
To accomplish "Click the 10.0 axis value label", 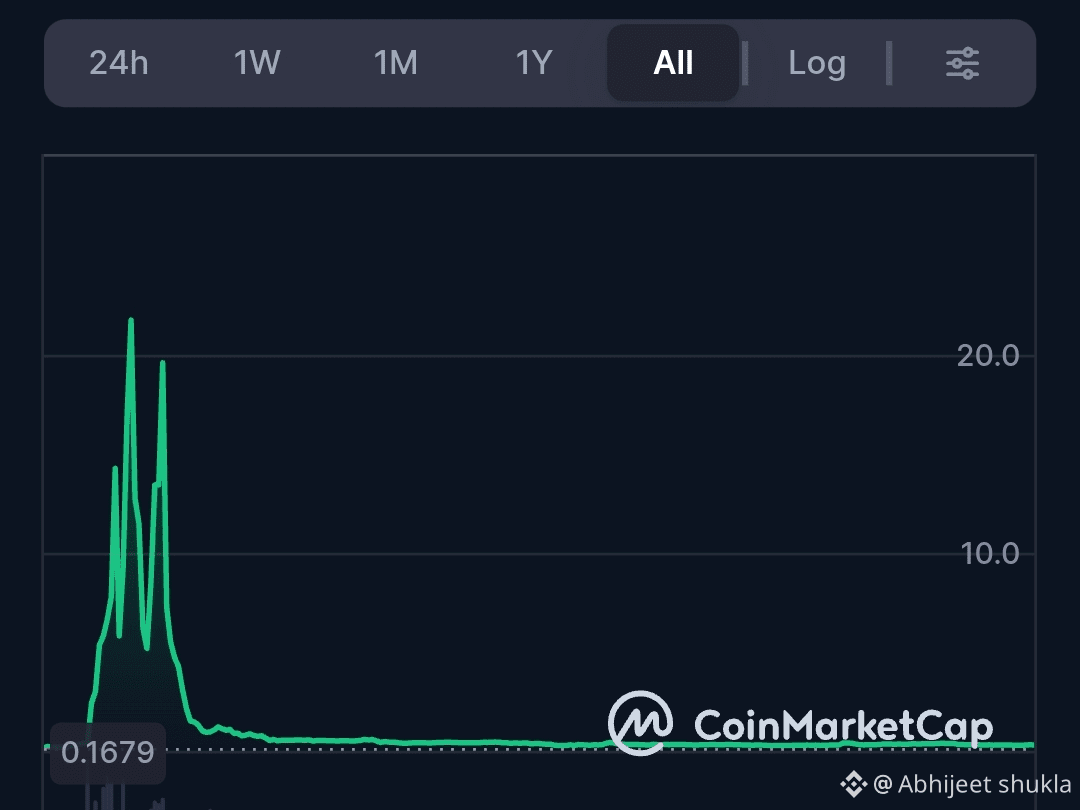I will click(x=989, y=554).
